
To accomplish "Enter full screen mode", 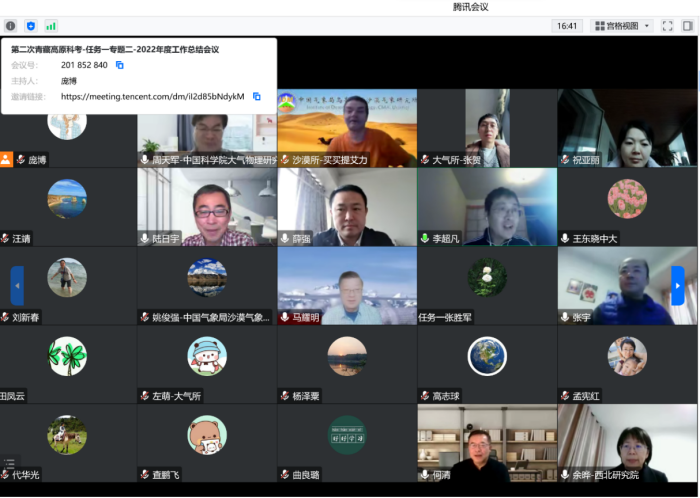I will (x=668, y=26).
